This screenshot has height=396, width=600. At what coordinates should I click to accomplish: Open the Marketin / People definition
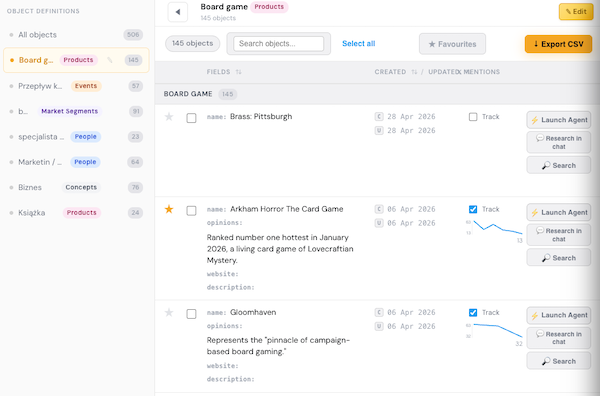click(76, 162)
